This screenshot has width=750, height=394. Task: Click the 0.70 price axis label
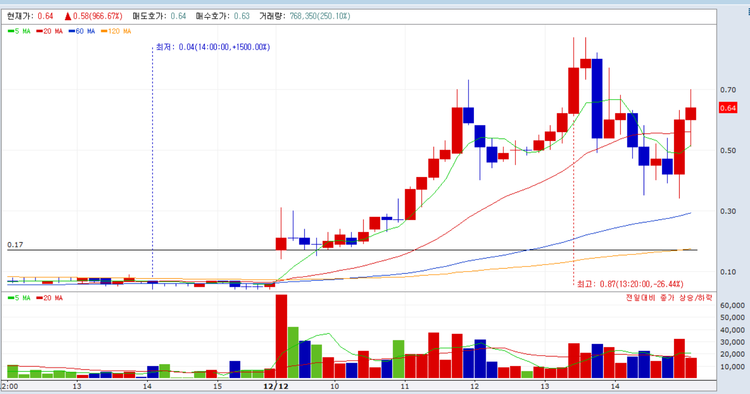(x=728, y=90)
